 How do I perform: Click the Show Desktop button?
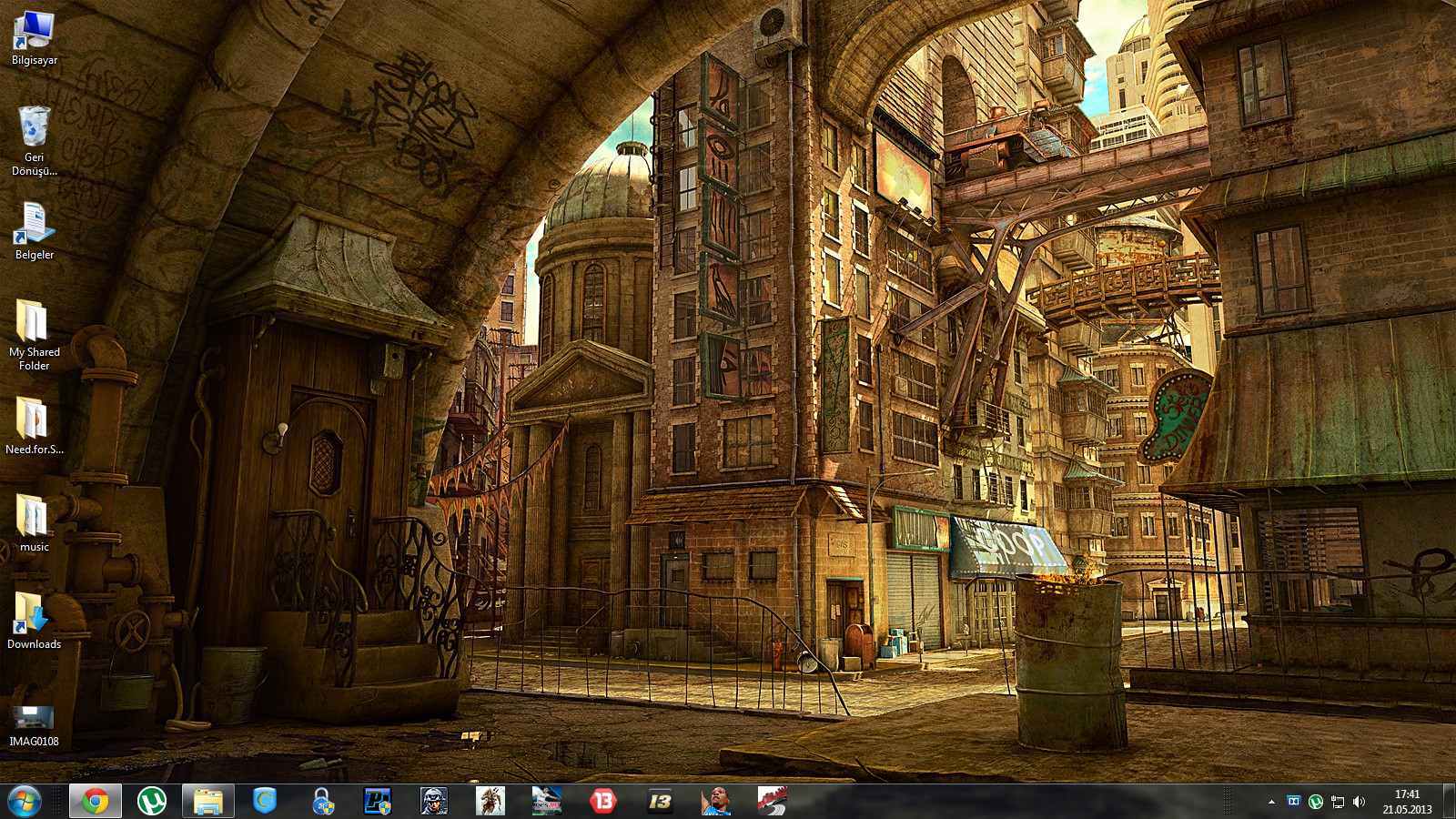click(x=1449, y=802)
